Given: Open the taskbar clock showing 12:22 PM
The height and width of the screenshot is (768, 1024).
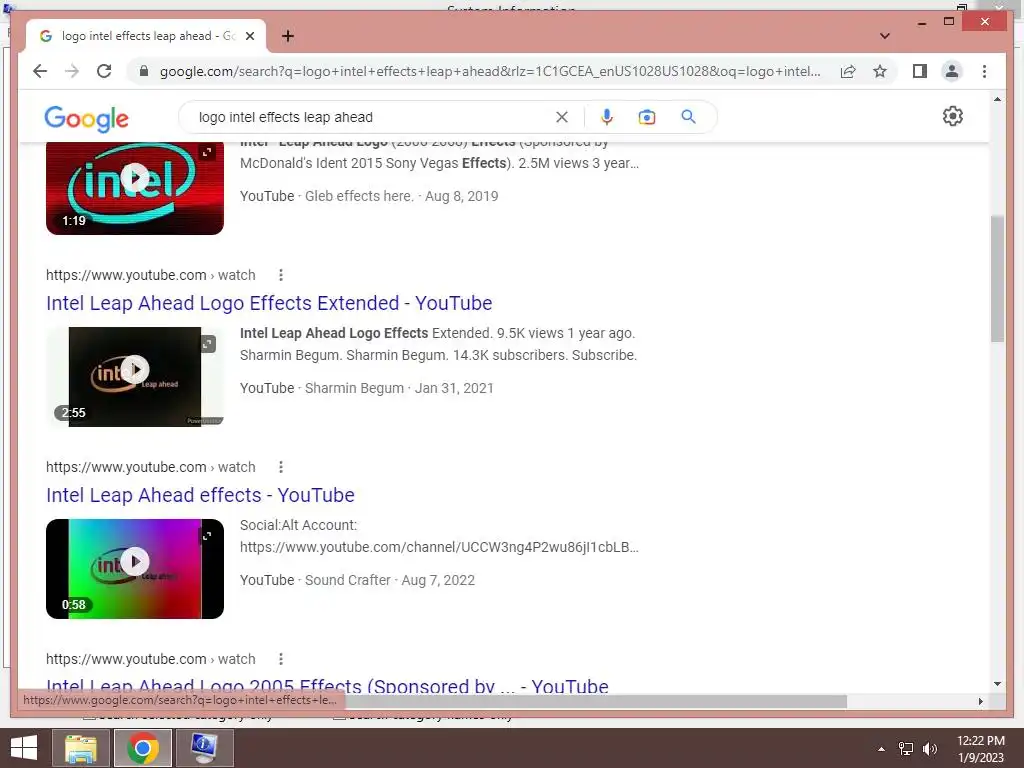Looking at the screenshot, I should point(980,749).
